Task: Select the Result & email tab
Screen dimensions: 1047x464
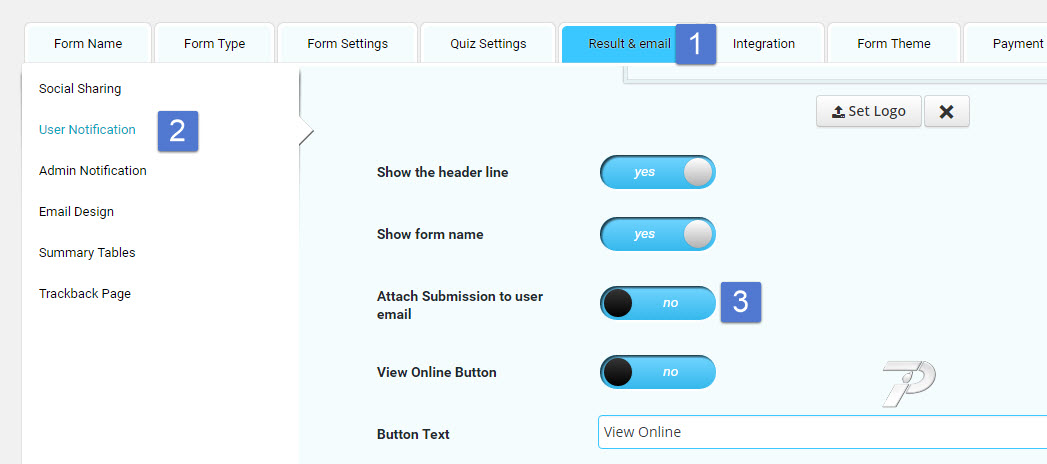Action: coord(628,44)
